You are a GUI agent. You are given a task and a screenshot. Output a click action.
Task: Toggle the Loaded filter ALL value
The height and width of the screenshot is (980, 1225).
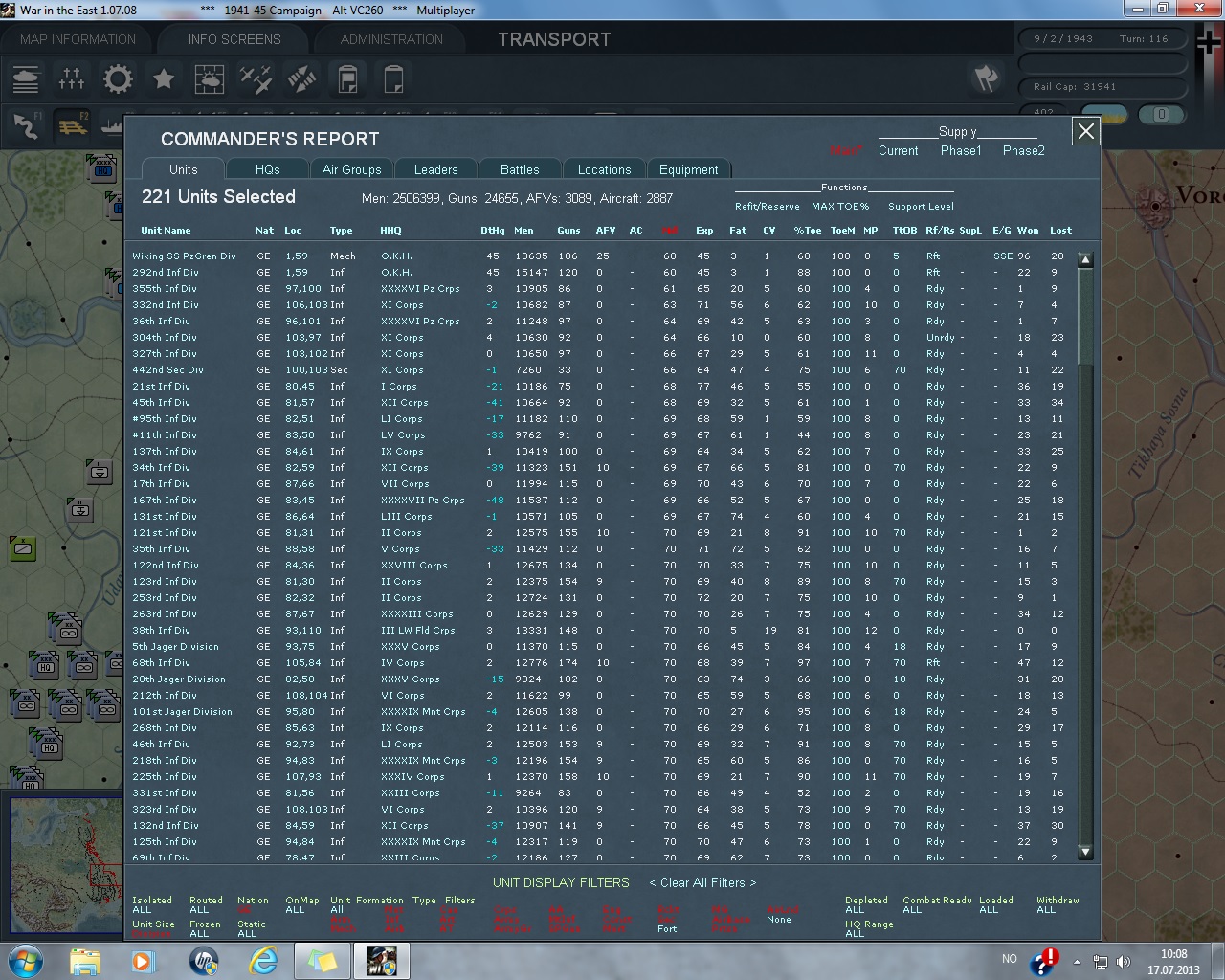(x=989, y=910)
